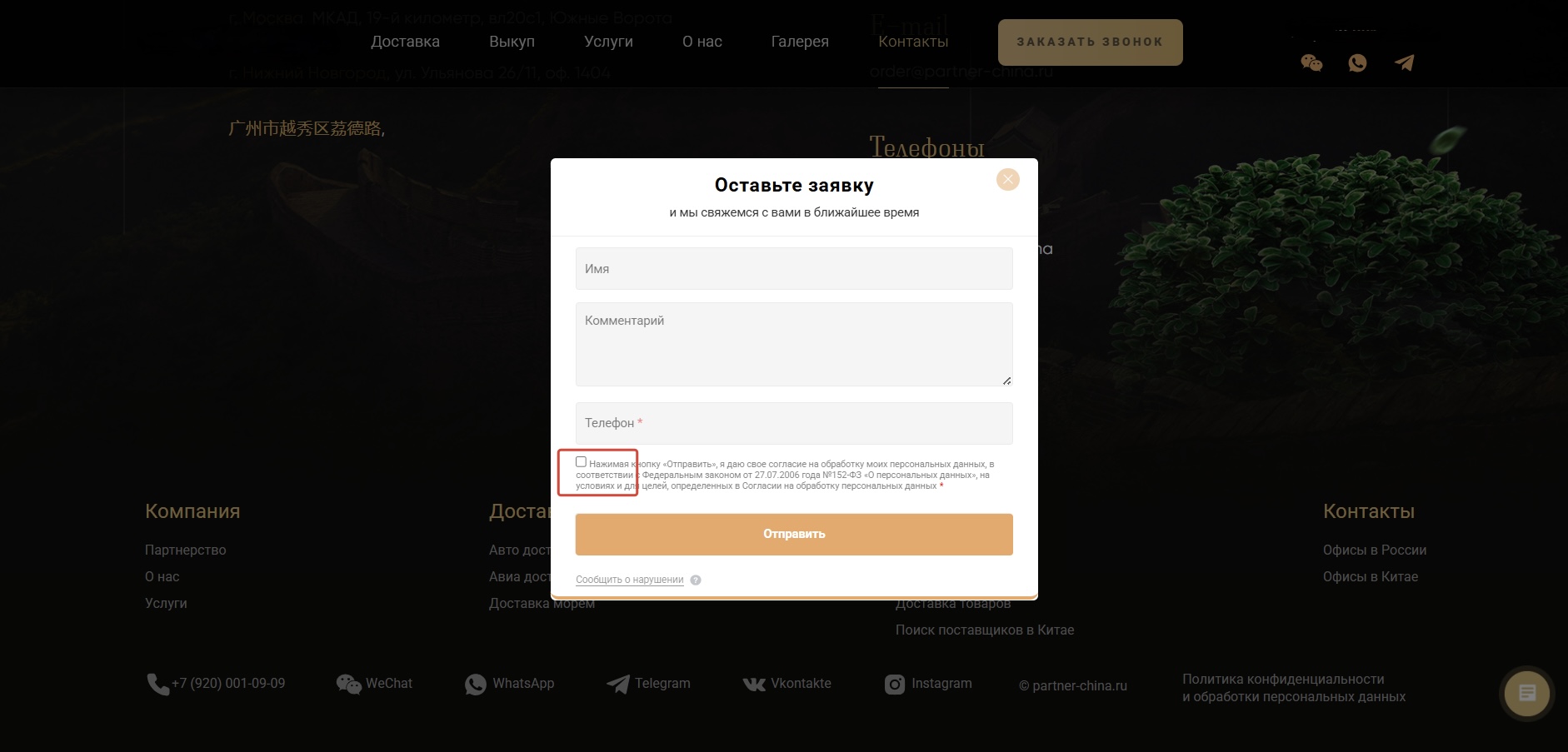1568x752 pixels.
Task: Open Политика конфиденциальности link
Action: [1294, 688]
